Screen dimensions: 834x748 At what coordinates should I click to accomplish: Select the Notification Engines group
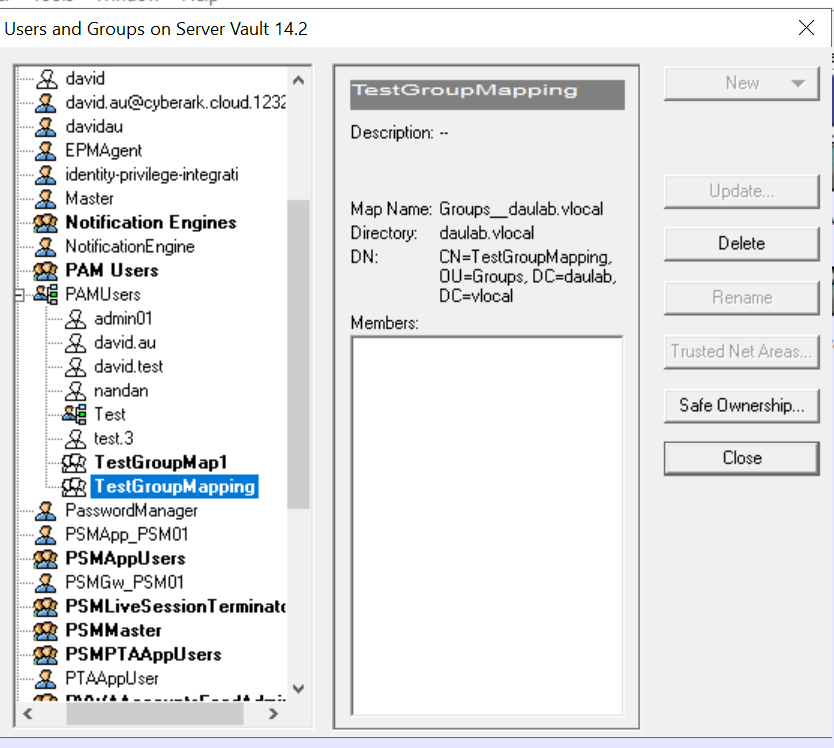151,222
